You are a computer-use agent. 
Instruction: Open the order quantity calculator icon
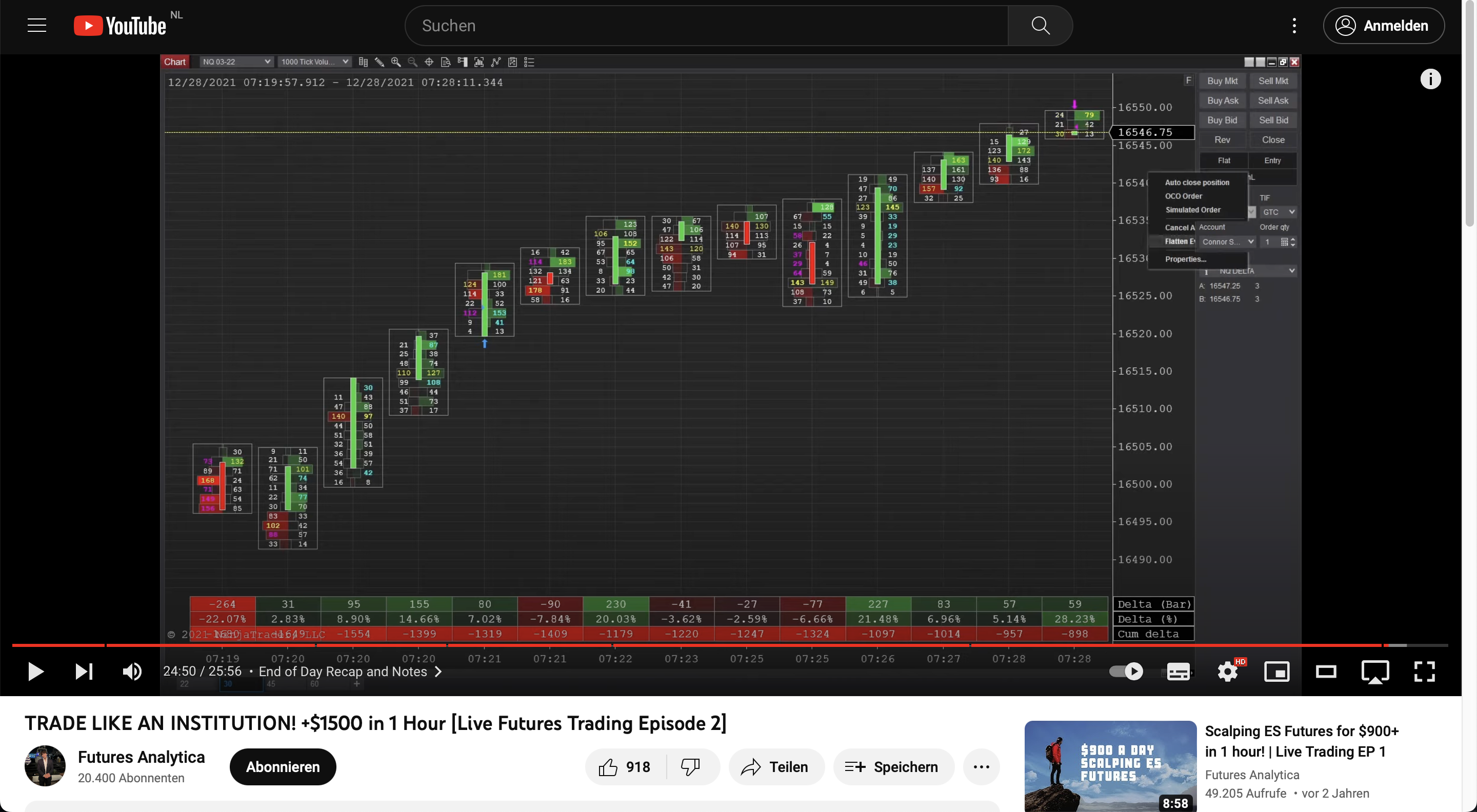[1284, 242]
